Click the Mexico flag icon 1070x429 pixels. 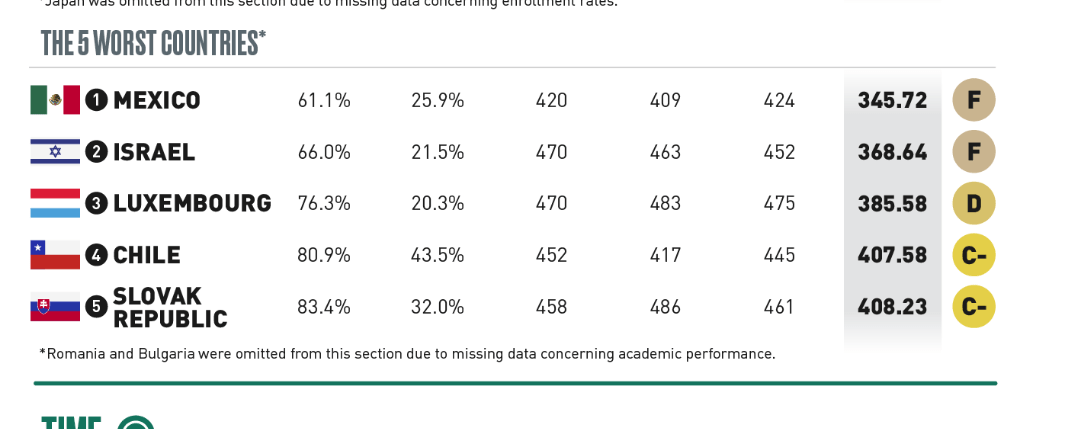tap(55, 100)
